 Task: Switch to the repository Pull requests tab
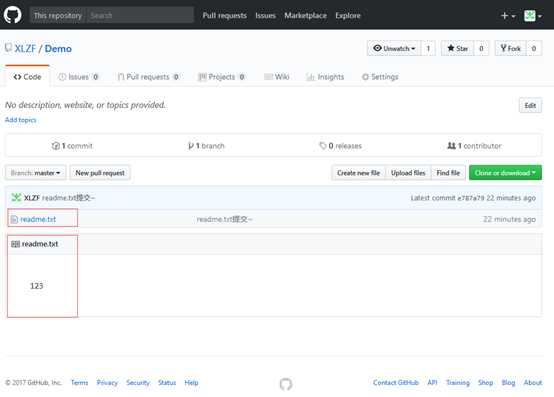(x=149, y=77)
